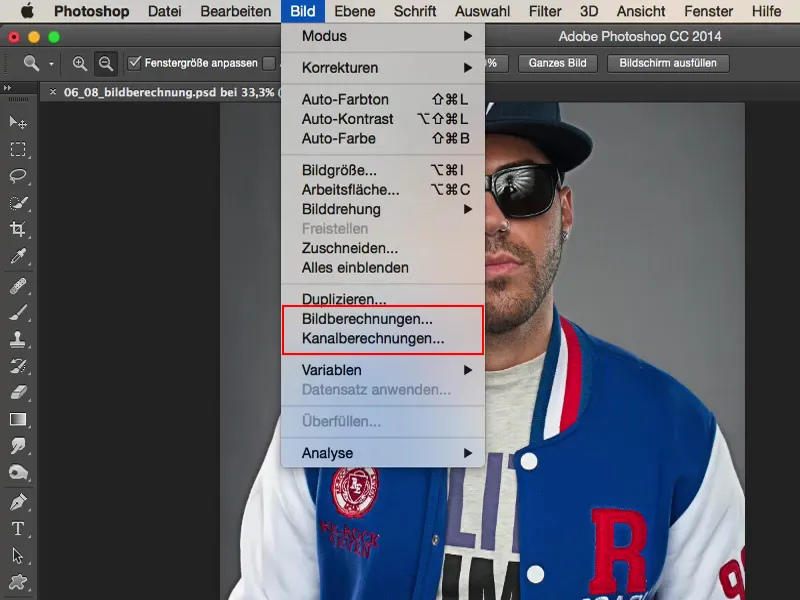Expand the Variablen submenu
800x600 pixels.
(x=383, y=370)
